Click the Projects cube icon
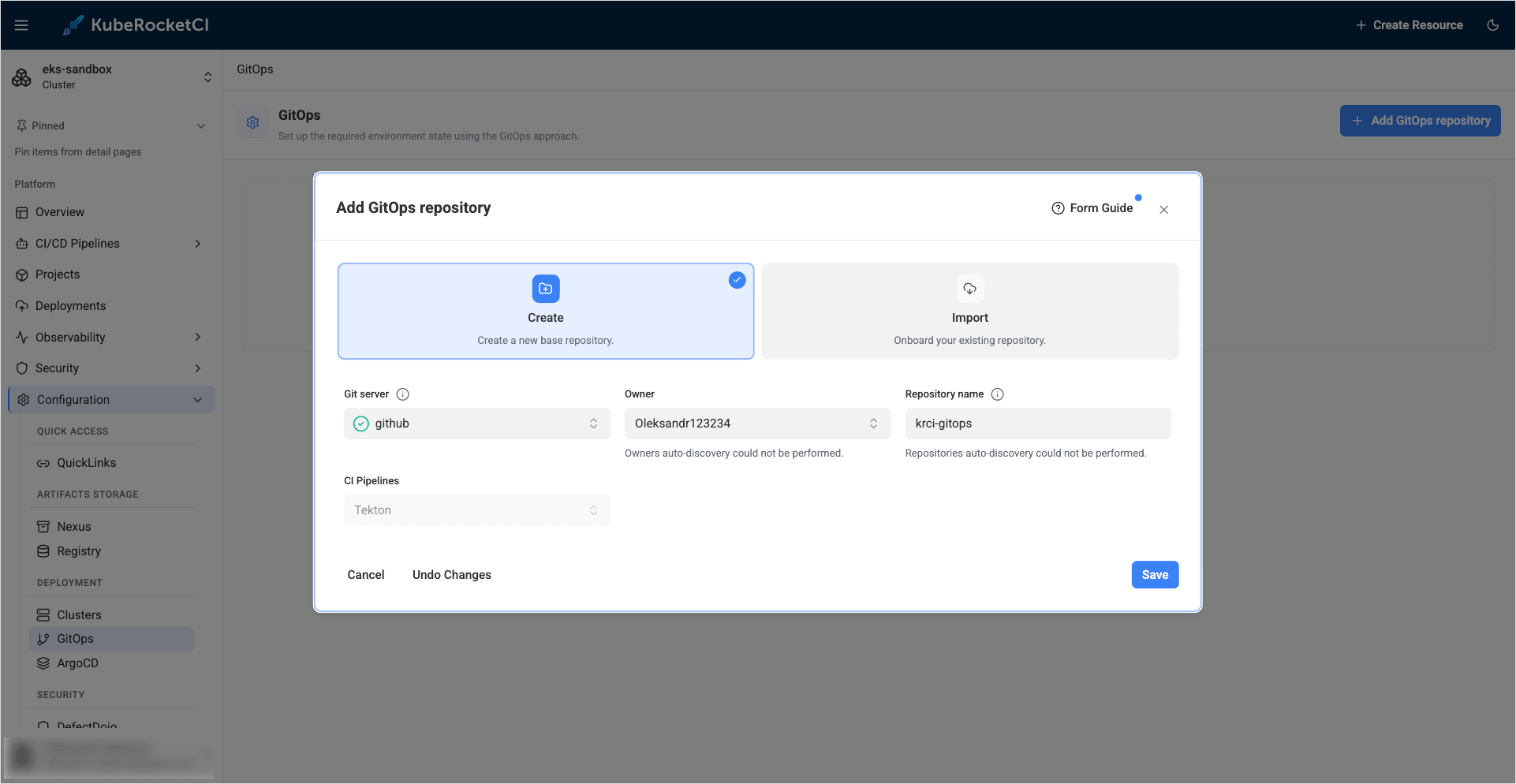This screenshot has height=784, width=1516. click(22, 274)
